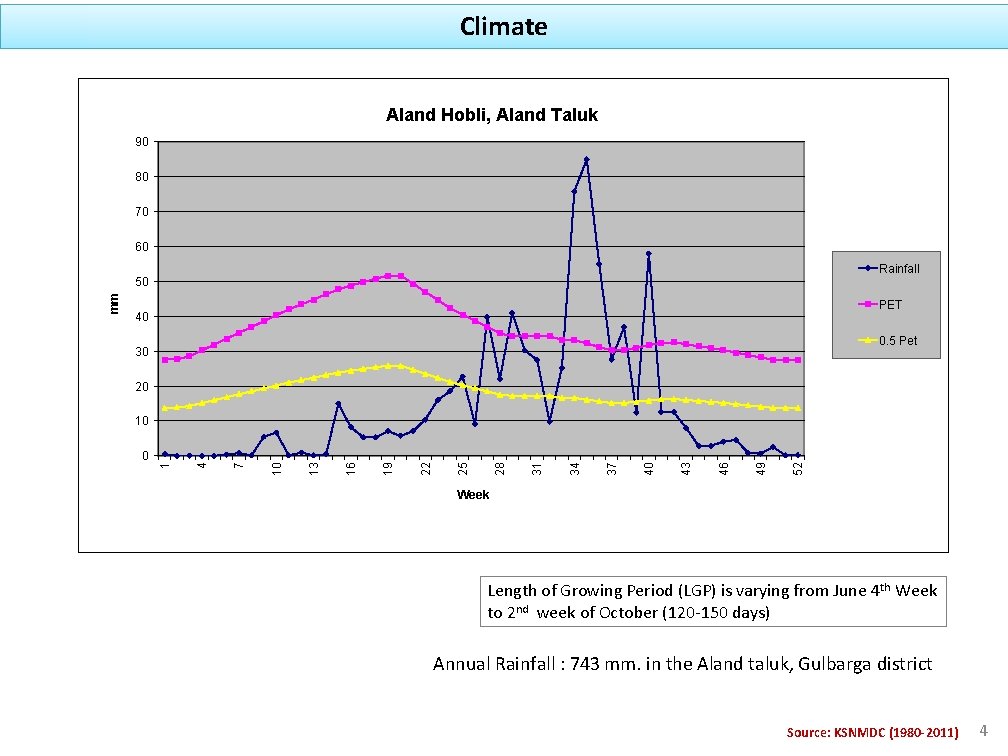
Task: Click week 1 x-axis tick label
Action: (165, 466)
